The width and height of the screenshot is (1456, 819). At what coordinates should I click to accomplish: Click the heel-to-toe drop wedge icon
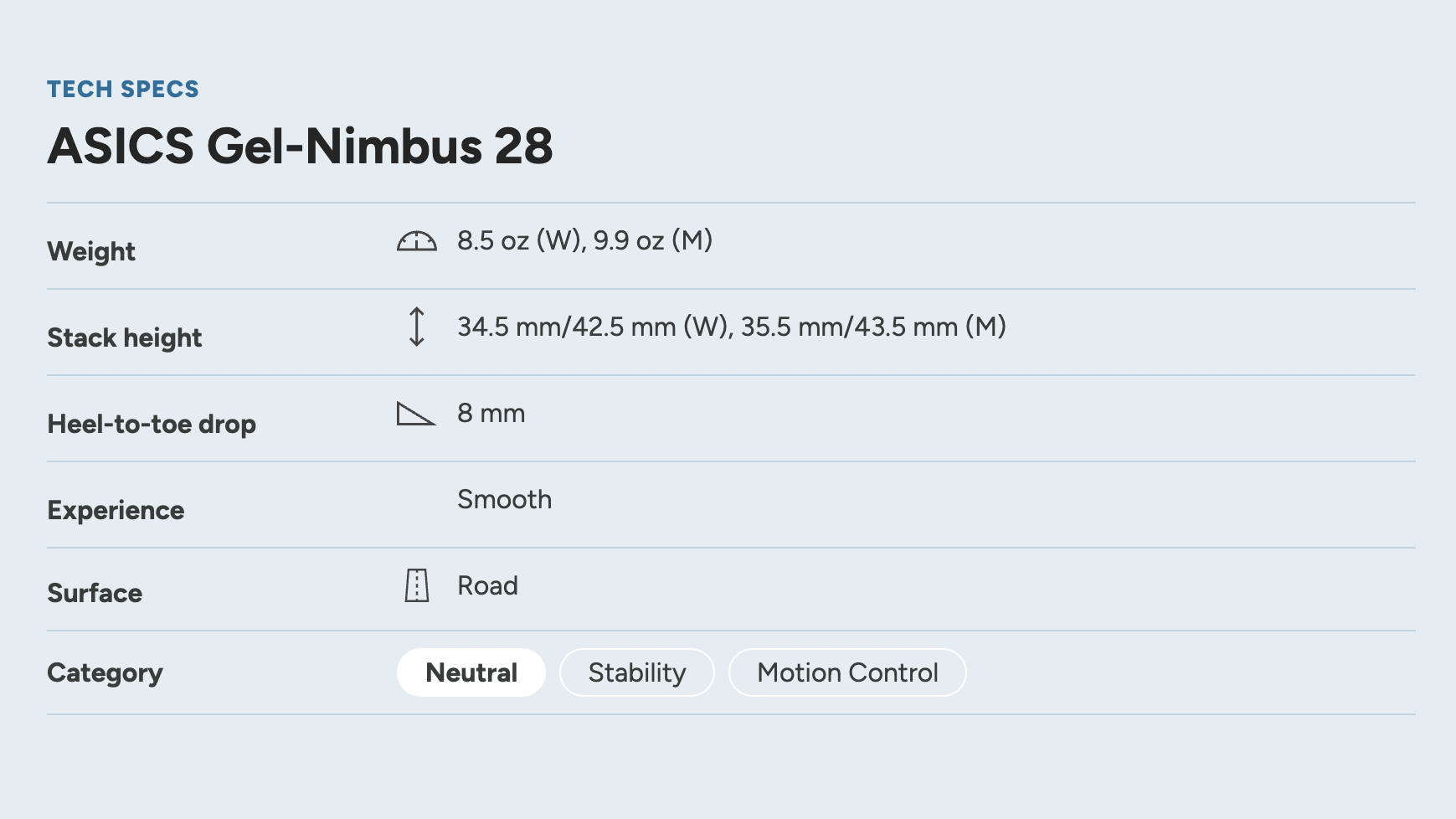pos(415,414)
